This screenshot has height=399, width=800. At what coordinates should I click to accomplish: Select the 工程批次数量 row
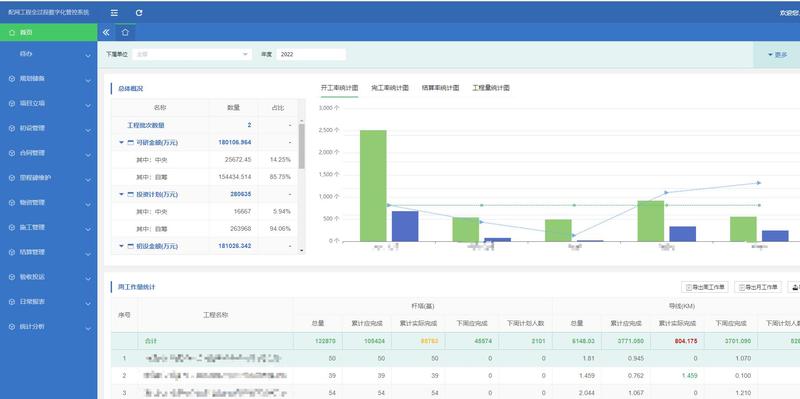204,125
